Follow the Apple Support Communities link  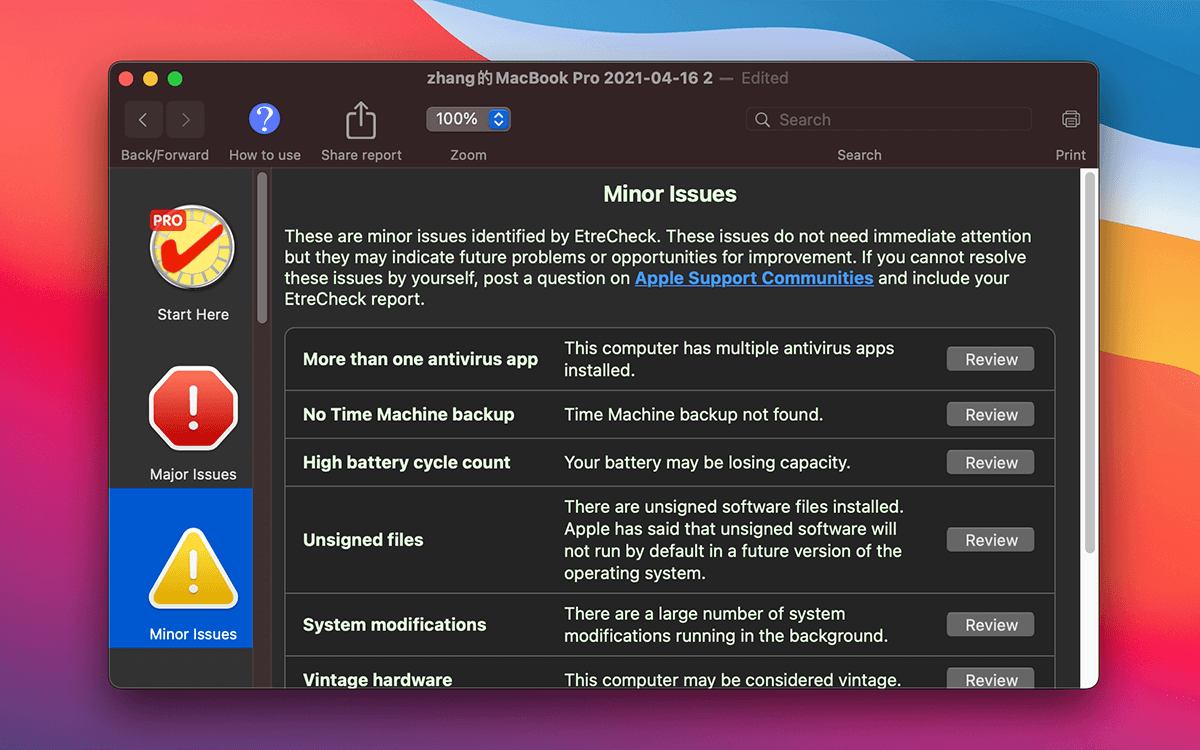pos(754,278)
